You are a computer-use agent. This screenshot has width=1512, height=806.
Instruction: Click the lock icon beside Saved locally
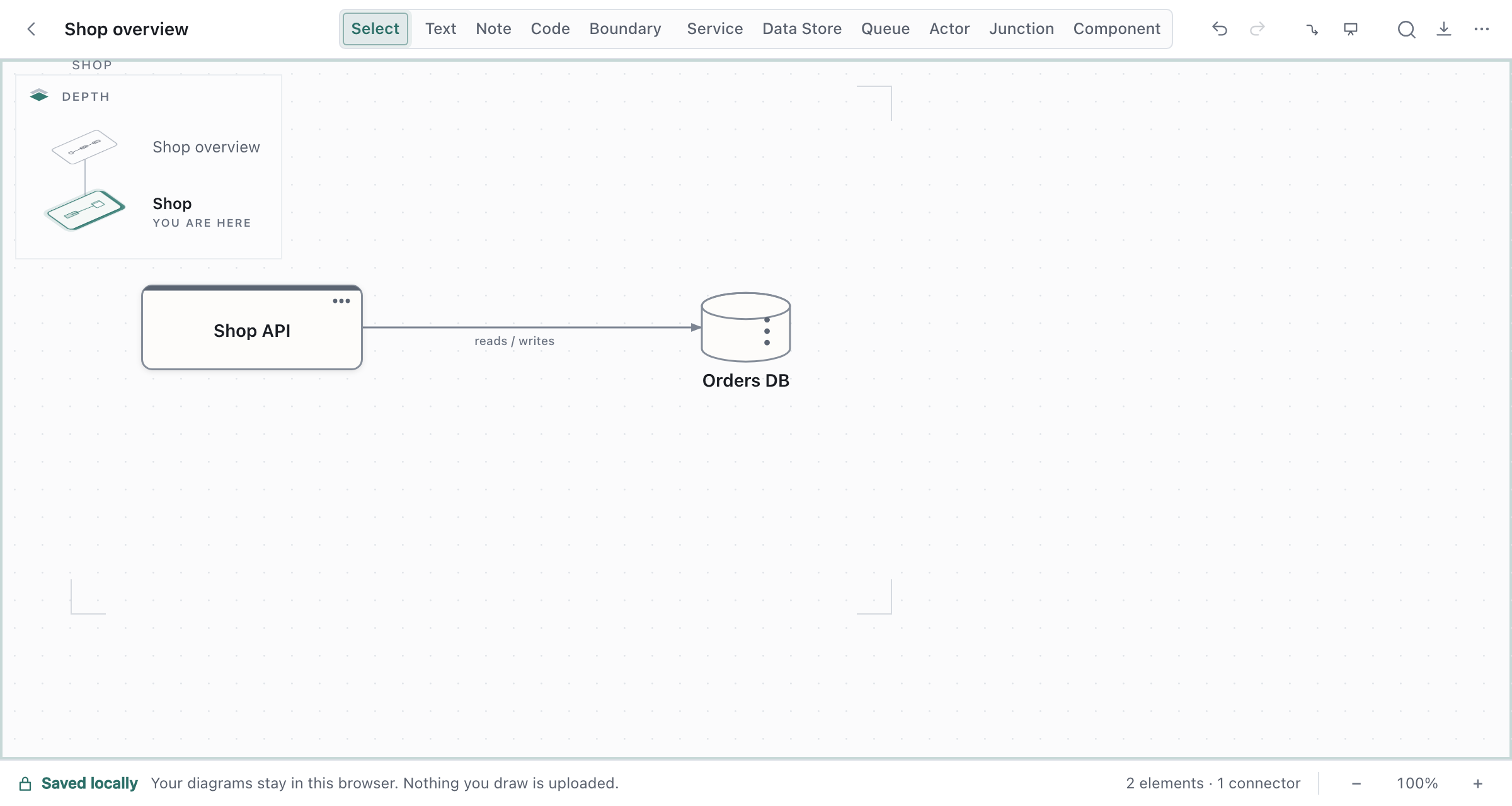click(x=25, y=783)
